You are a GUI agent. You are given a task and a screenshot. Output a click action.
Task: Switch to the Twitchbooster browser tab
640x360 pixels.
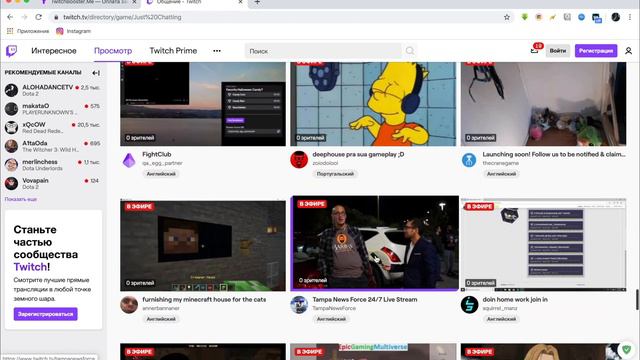(90, 2)
